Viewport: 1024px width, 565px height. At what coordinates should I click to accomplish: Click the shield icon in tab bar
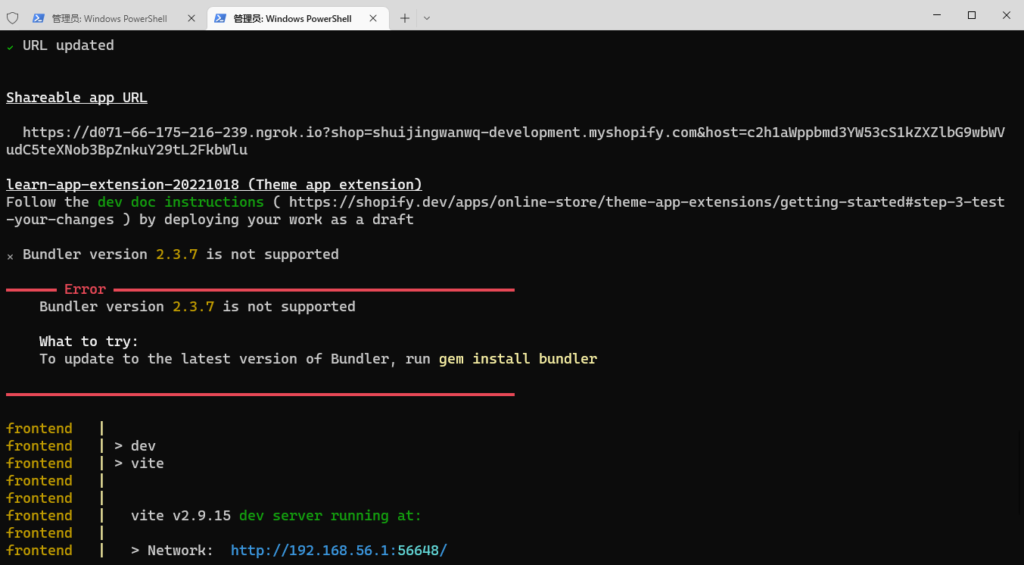[x=12, y=18]
